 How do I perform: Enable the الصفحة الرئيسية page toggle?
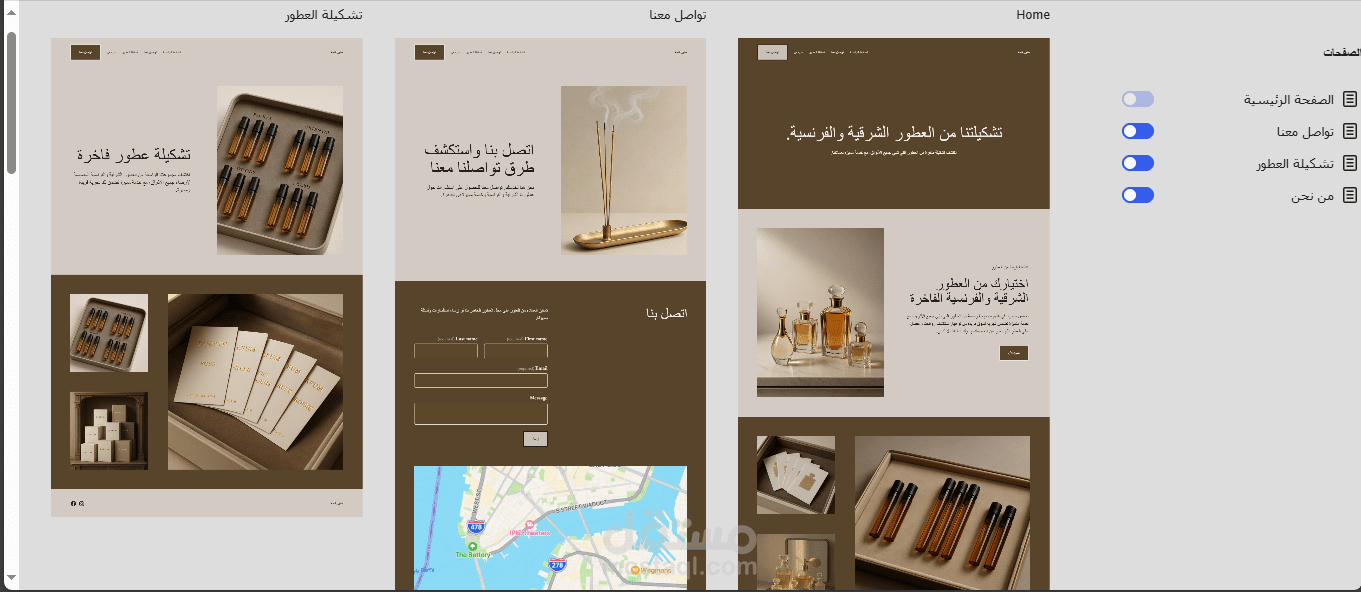tap(1138, 99)
